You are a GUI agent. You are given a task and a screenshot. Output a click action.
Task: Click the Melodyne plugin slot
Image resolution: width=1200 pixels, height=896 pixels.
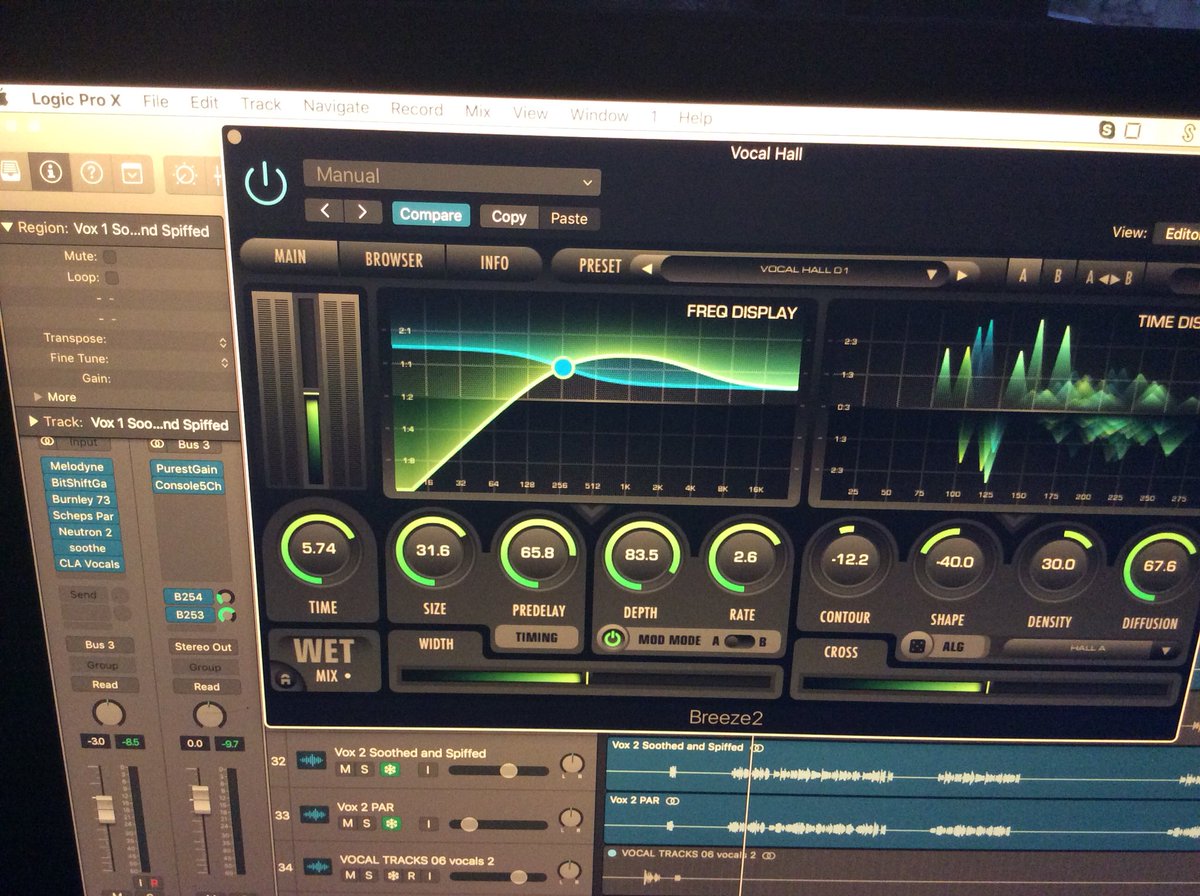[x=77, y=467]
